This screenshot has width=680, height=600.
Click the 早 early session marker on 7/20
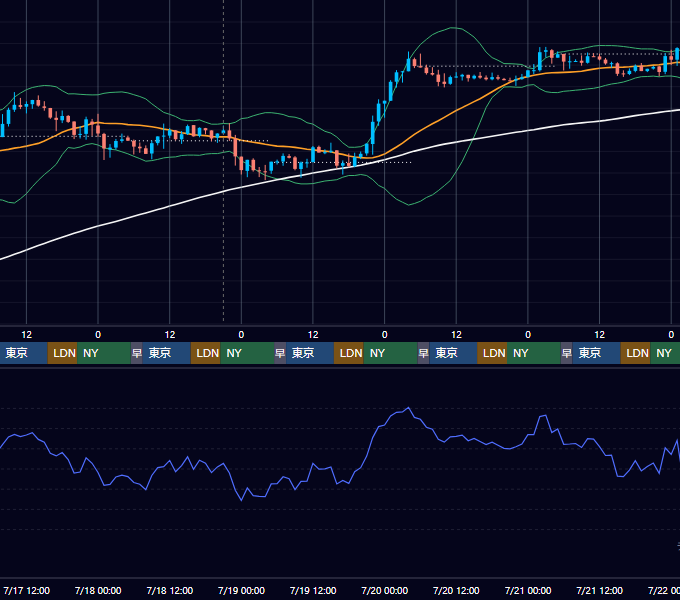point(423,353)
